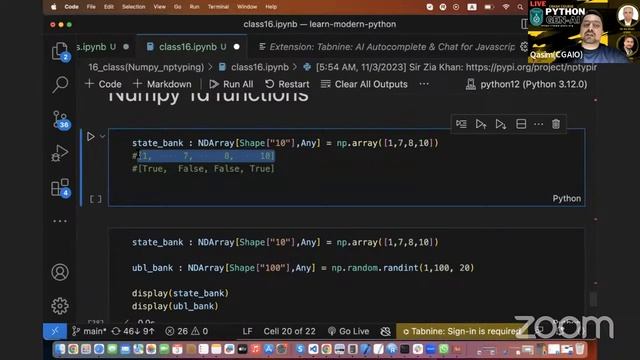640x360 pixels.
Task: Add a new Markdown cell
Action: tap(162, 84)
